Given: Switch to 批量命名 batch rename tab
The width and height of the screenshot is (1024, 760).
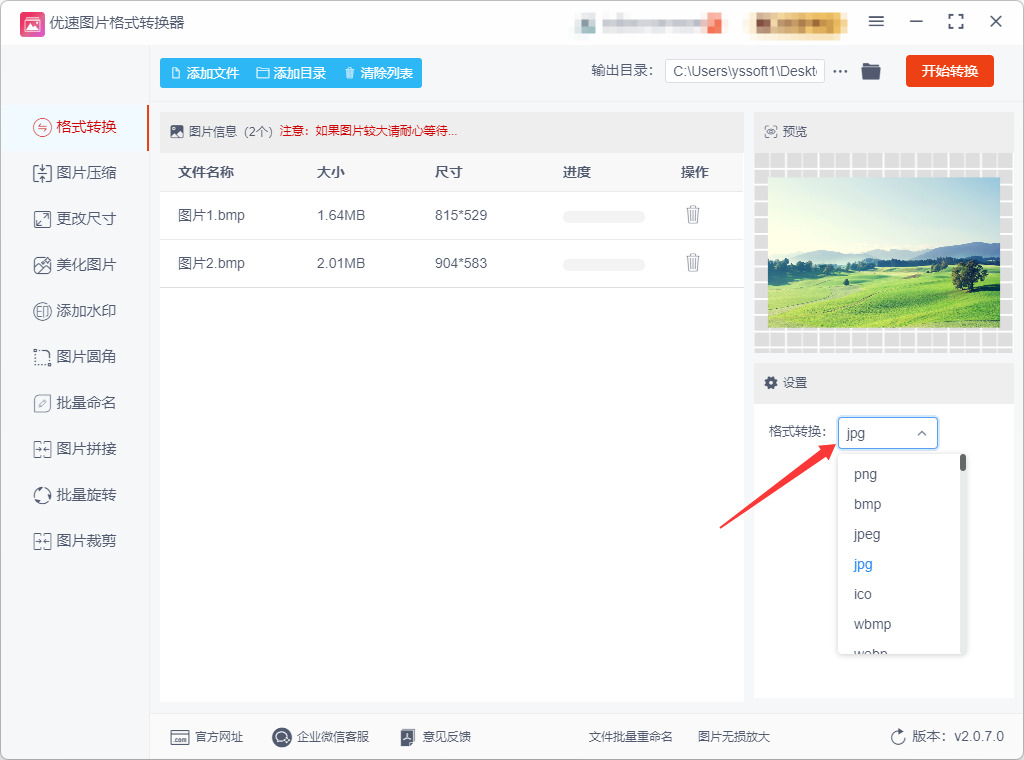Looking at the screenshot, I should 74,403.
